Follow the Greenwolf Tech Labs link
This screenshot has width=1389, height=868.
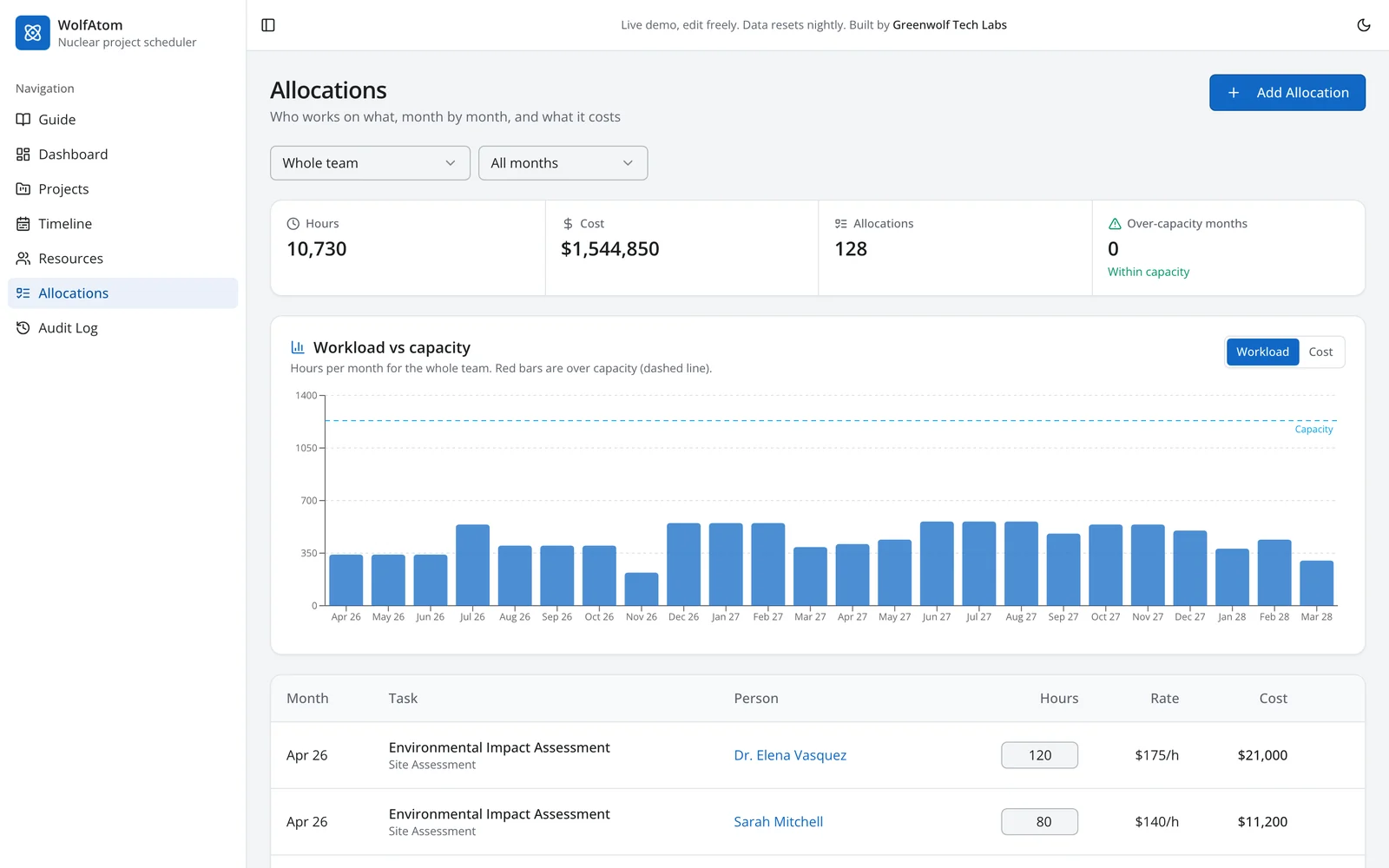[x=950, y=25]
